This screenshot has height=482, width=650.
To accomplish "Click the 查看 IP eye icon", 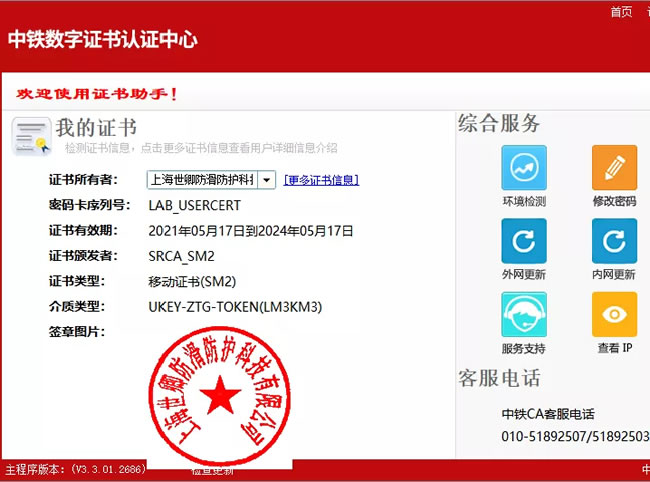I will [x=614, y=314].
